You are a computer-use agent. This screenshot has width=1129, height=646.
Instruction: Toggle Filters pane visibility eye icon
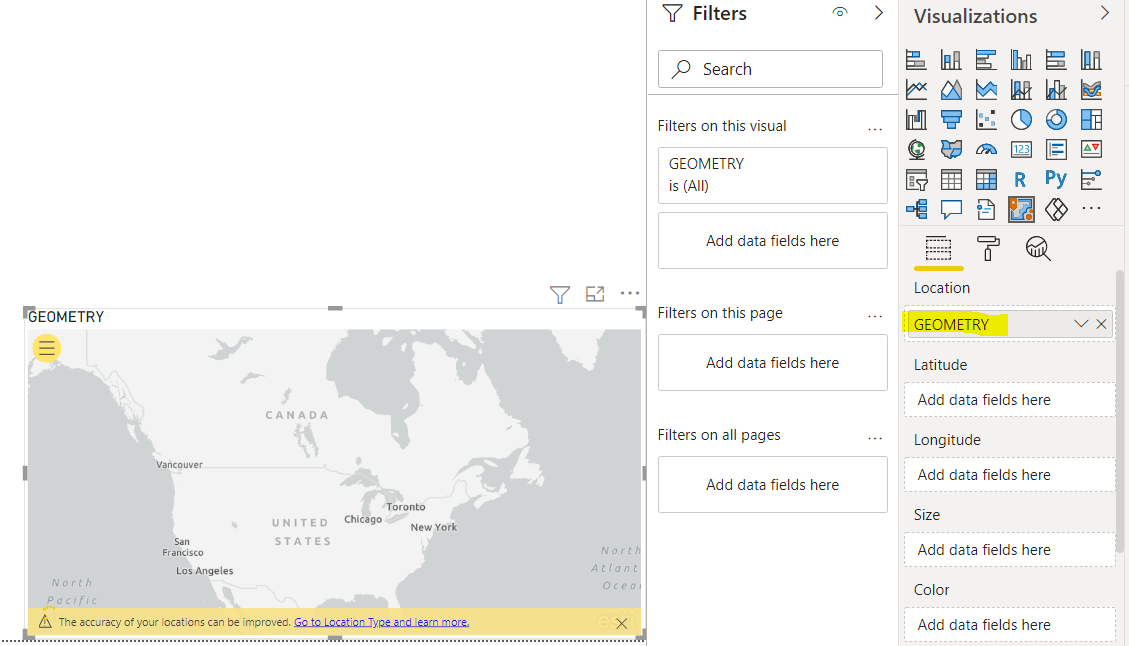point(840,13)
